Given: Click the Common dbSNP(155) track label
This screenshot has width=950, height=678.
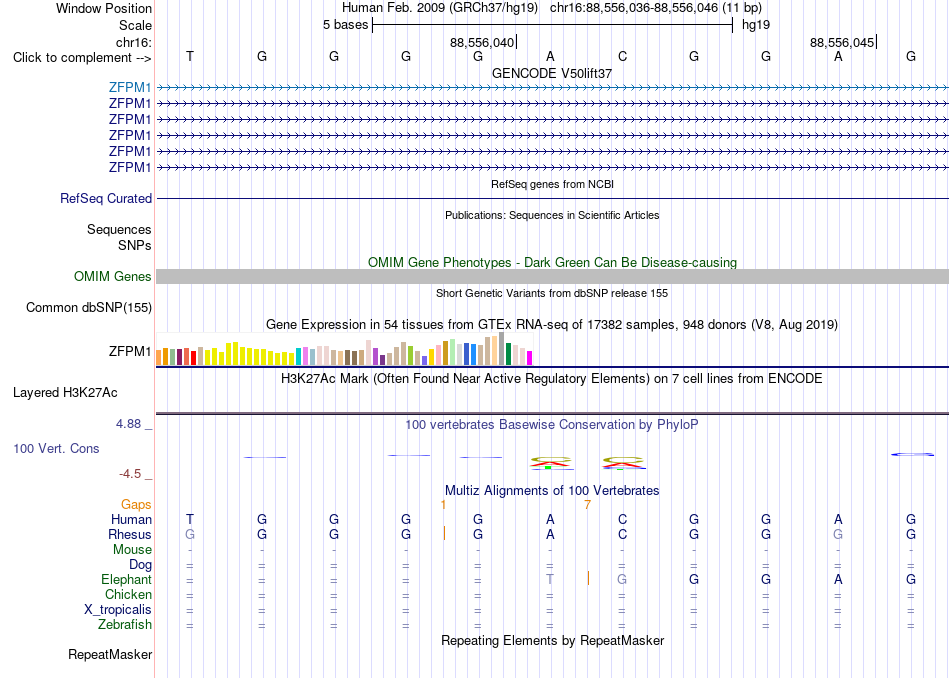Looking at the screenshot, I should click(89, 308).
